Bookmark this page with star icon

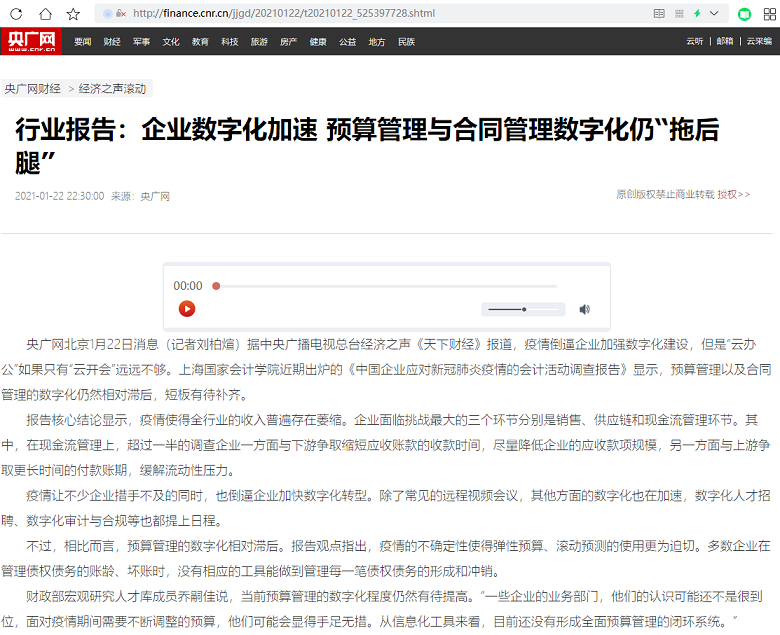pyautogui.click(x=73, y=14)
